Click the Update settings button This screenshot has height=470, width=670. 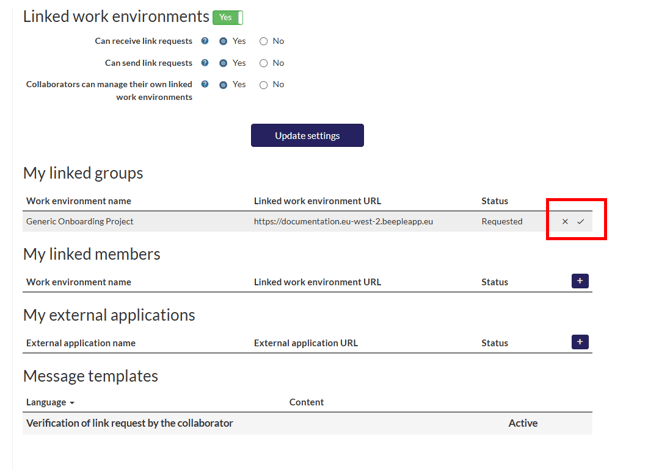307,136
